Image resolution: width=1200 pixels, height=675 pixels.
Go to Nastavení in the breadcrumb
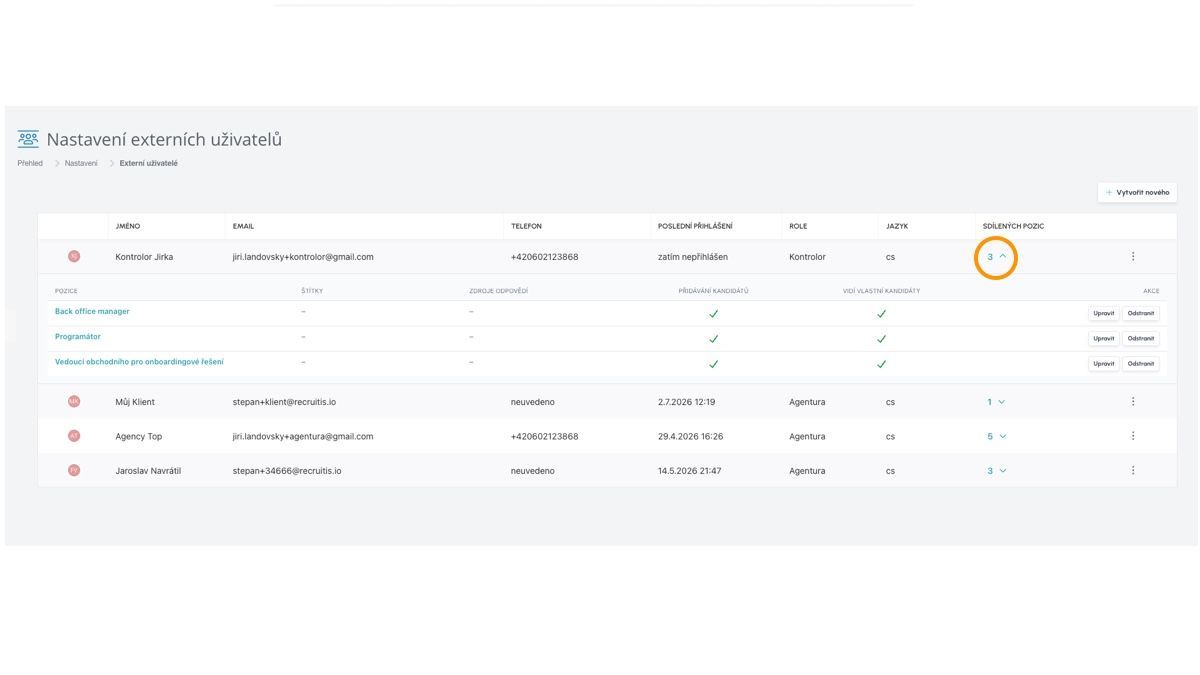[81, 163]
